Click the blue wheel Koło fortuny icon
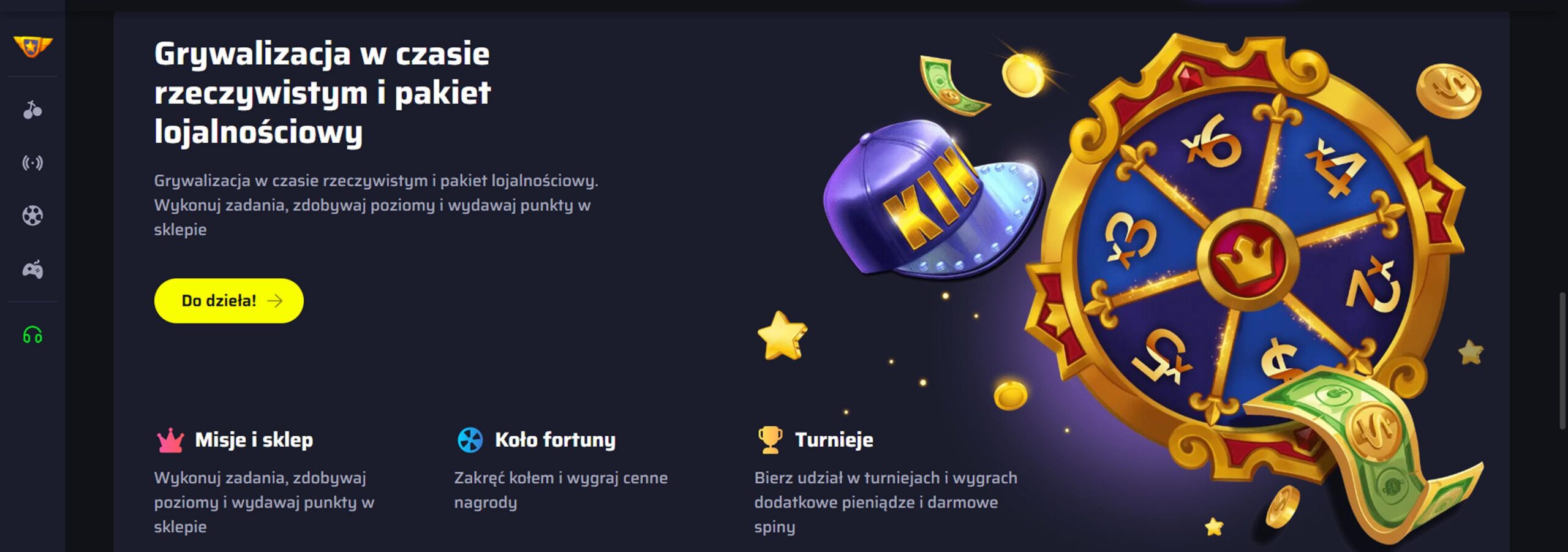The width and height of the screenshot is (1568, 552). (470, 440)
